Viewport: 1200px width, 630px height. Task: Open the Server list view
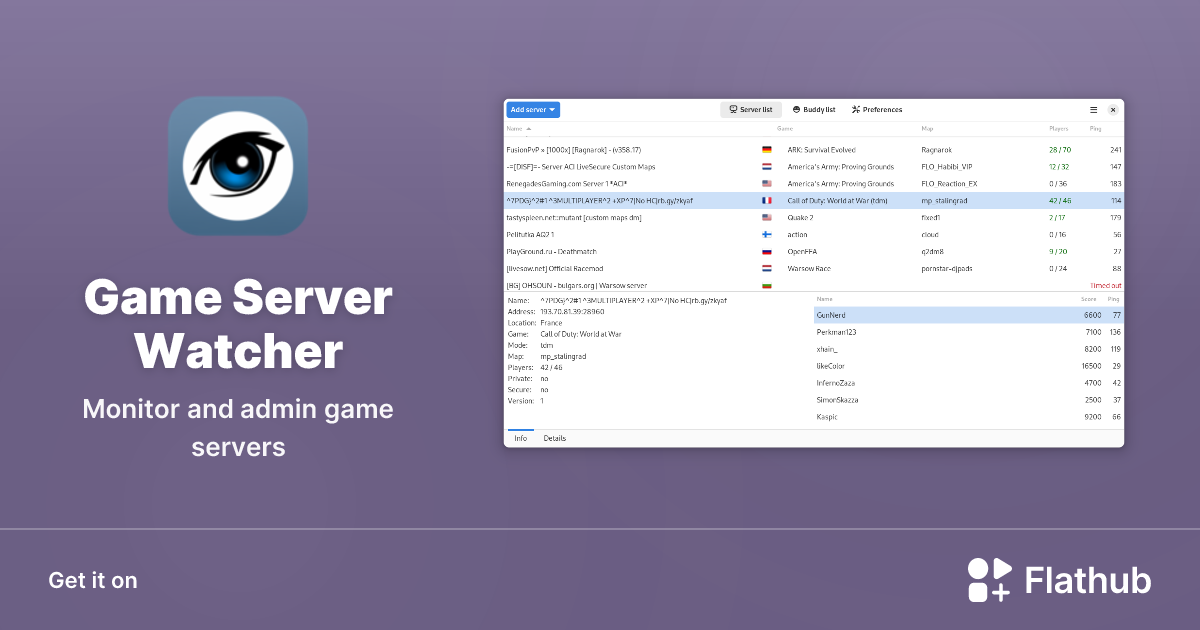[750, 109]
